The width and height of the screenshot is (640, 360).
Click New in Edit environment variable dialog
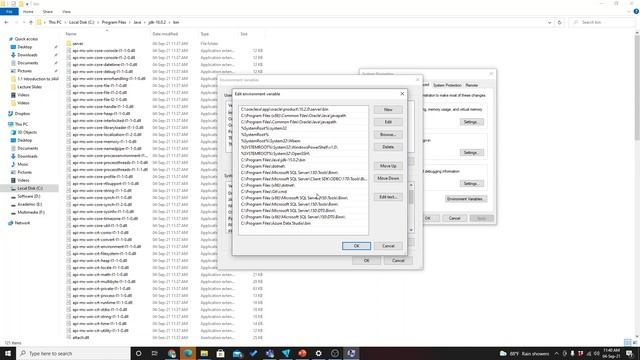tap(388, 109)
